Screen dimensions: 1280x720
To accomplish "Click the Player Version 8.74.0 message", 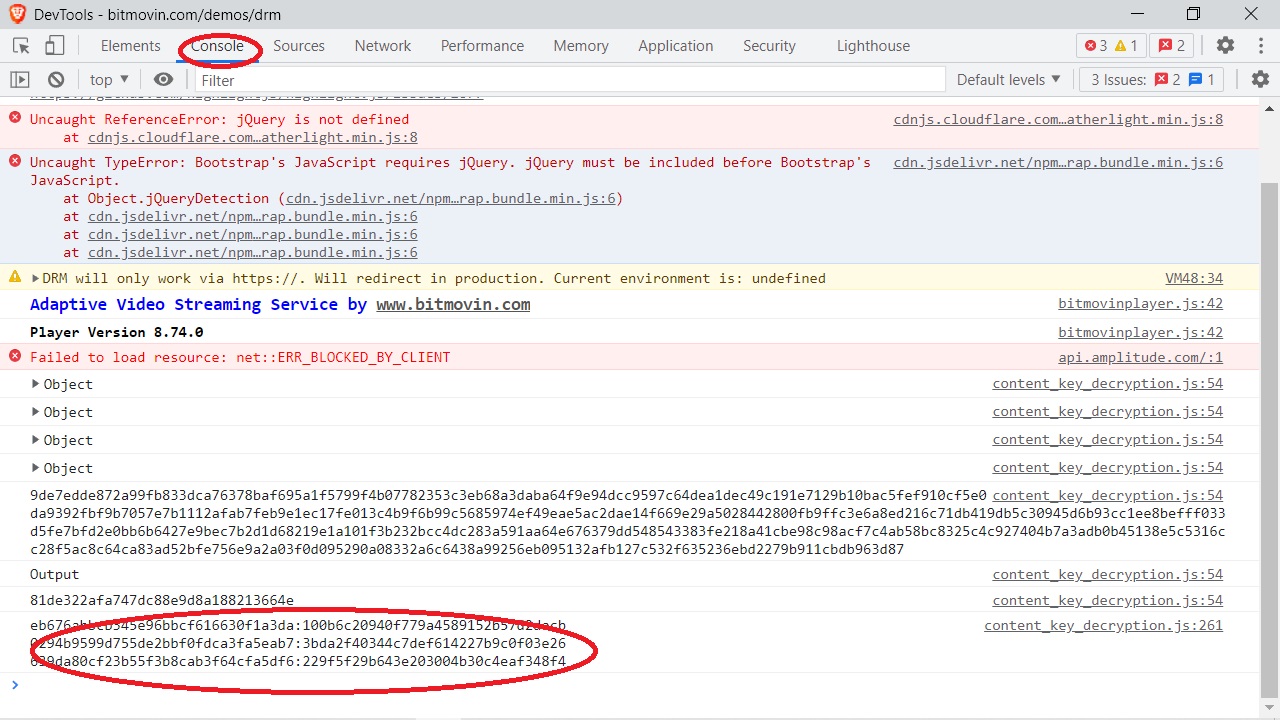I will (117, 333).
